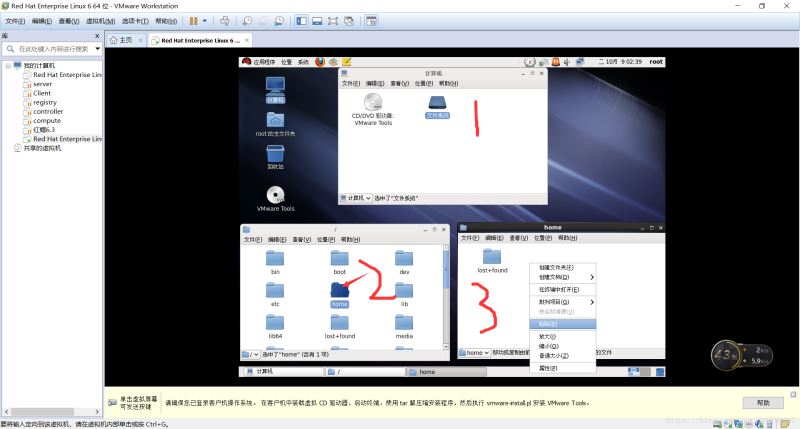
Task: Click root 的主文件夹 desktop icon
Action: pos(275,124)
